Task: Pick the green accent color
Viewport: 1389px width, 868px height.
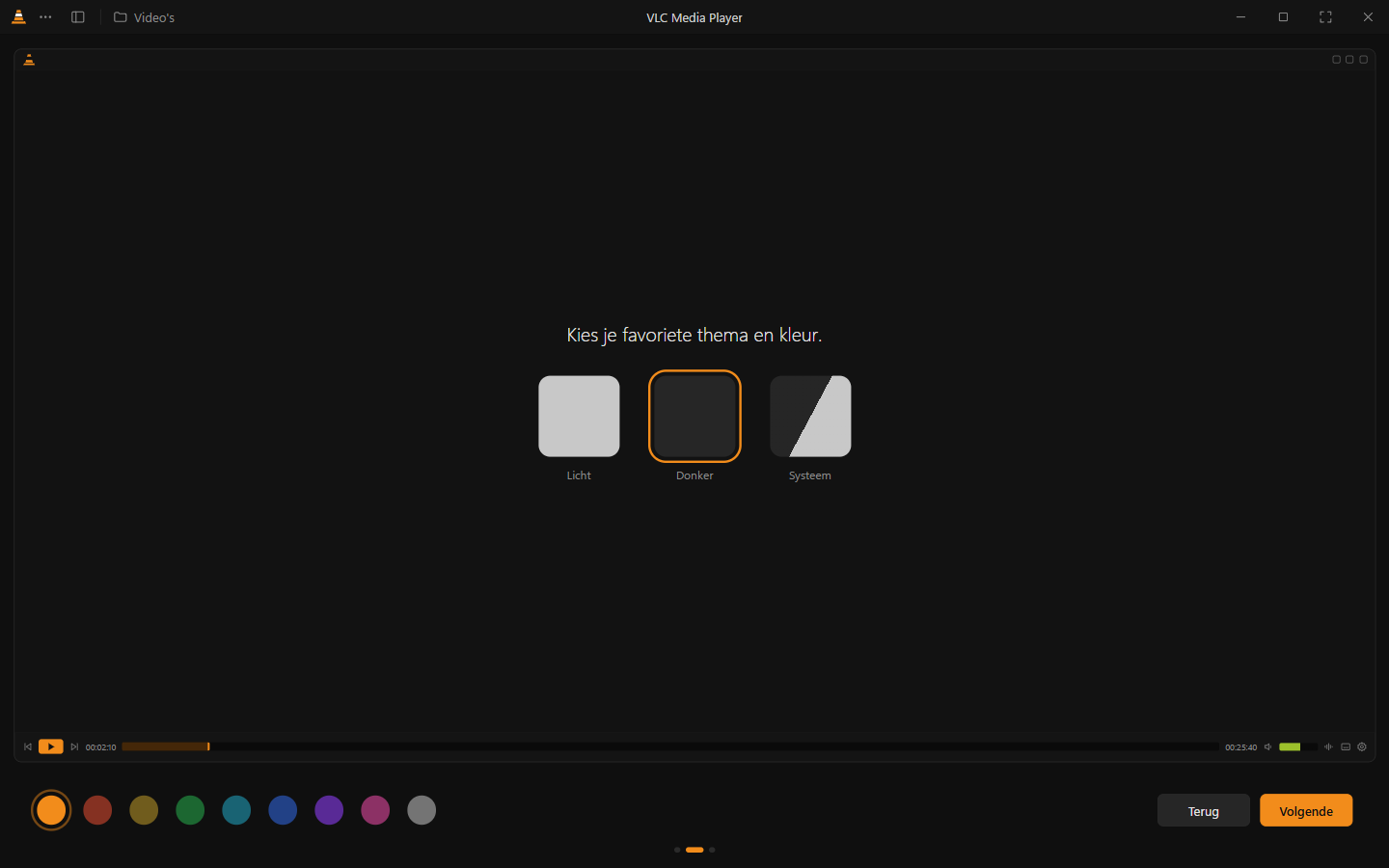Action: (x=190, y=810)
